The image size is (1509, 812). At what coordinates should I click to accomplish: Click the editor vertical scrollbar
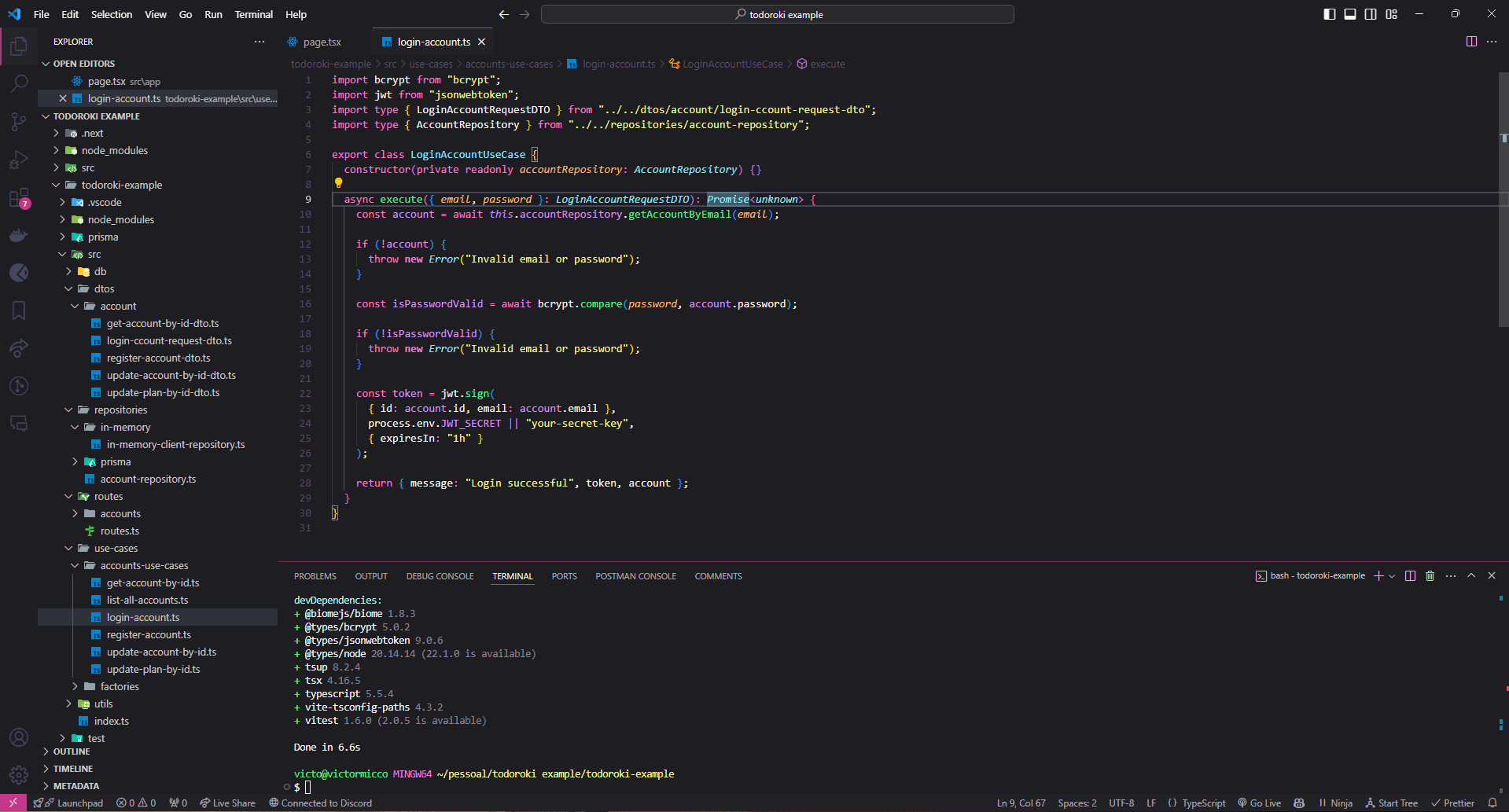point(1503,200)
